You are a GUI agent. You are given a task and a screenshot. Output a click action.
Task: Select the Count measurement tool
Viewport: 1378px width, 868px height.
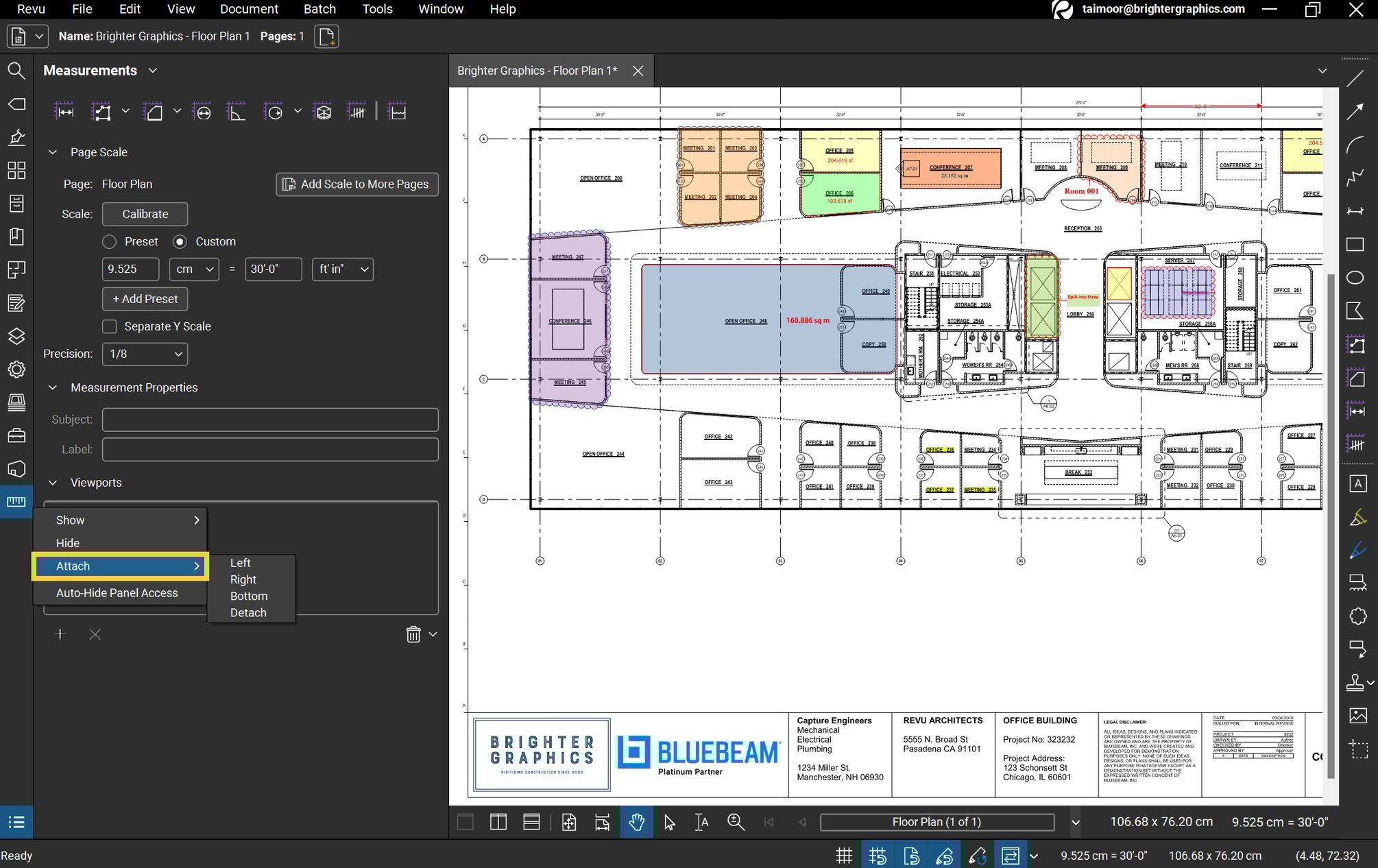(357, 112)
